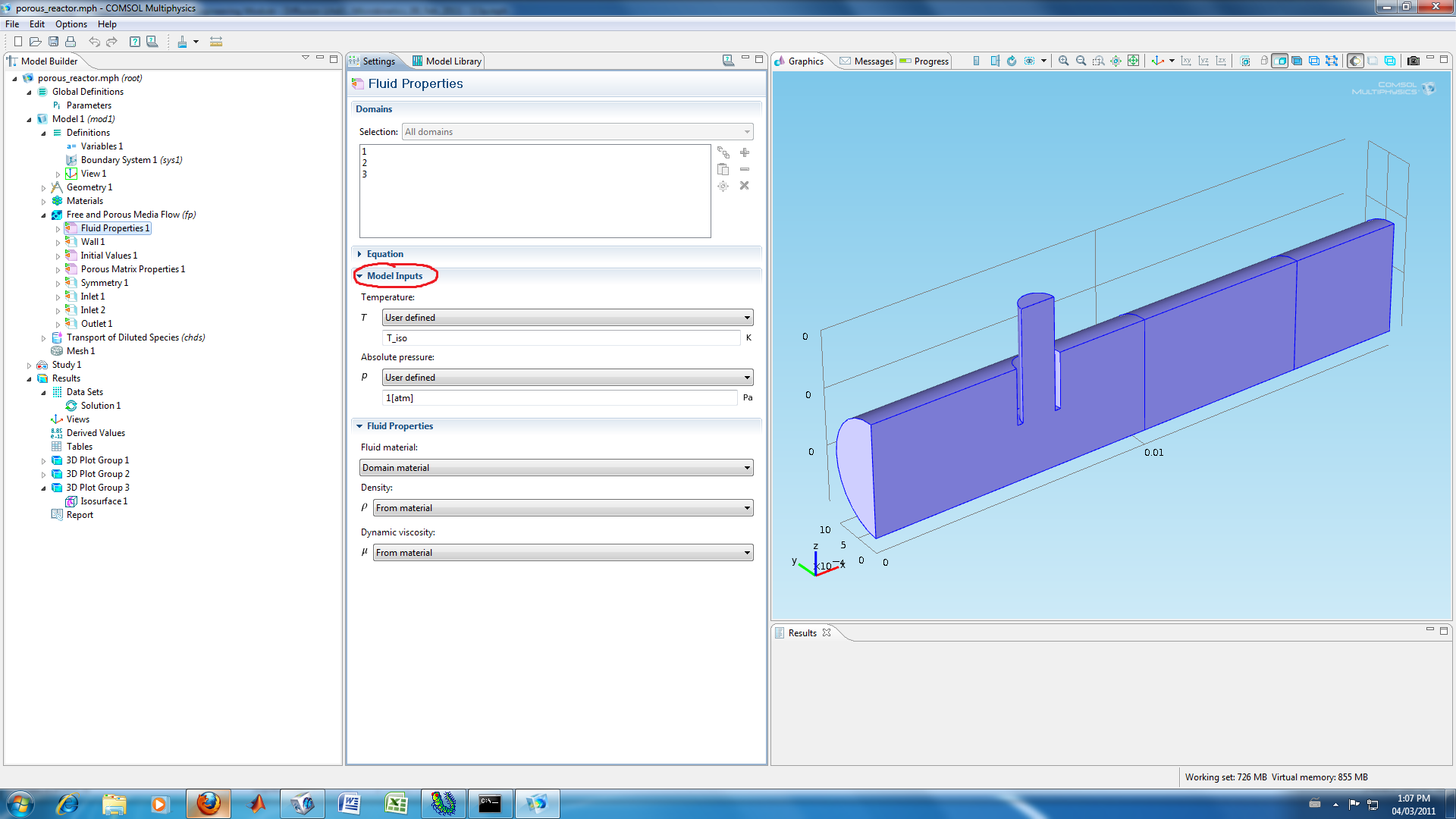Click the Zoom Extents icon

coord(1133,61)
